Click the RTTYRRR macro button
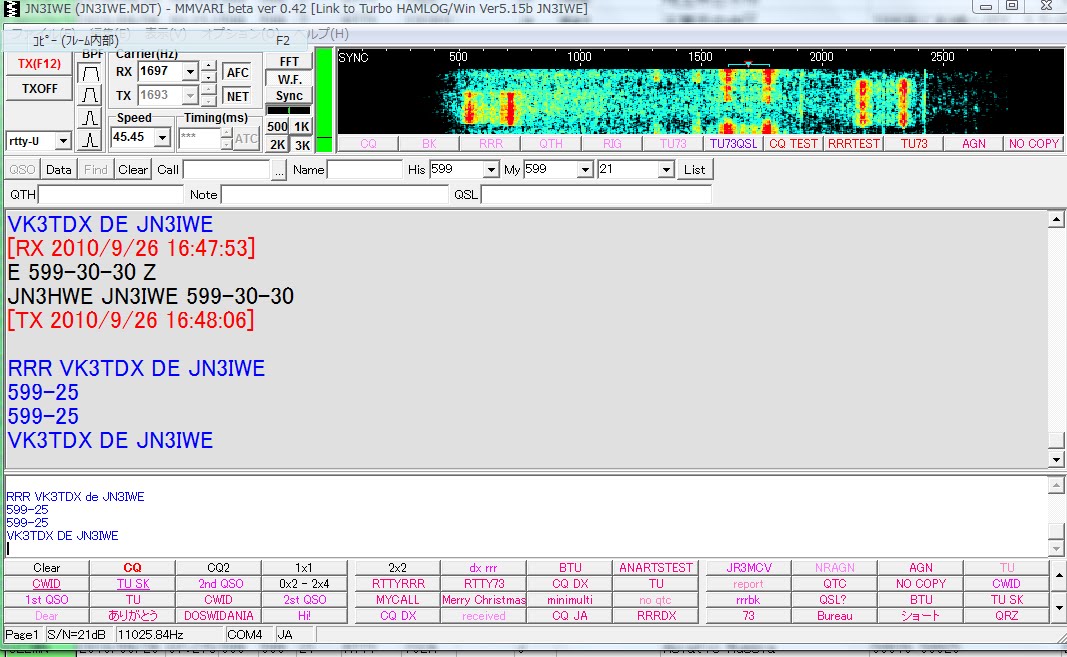This screenshot has height=657, width=1067. click(x=397, y=584)
